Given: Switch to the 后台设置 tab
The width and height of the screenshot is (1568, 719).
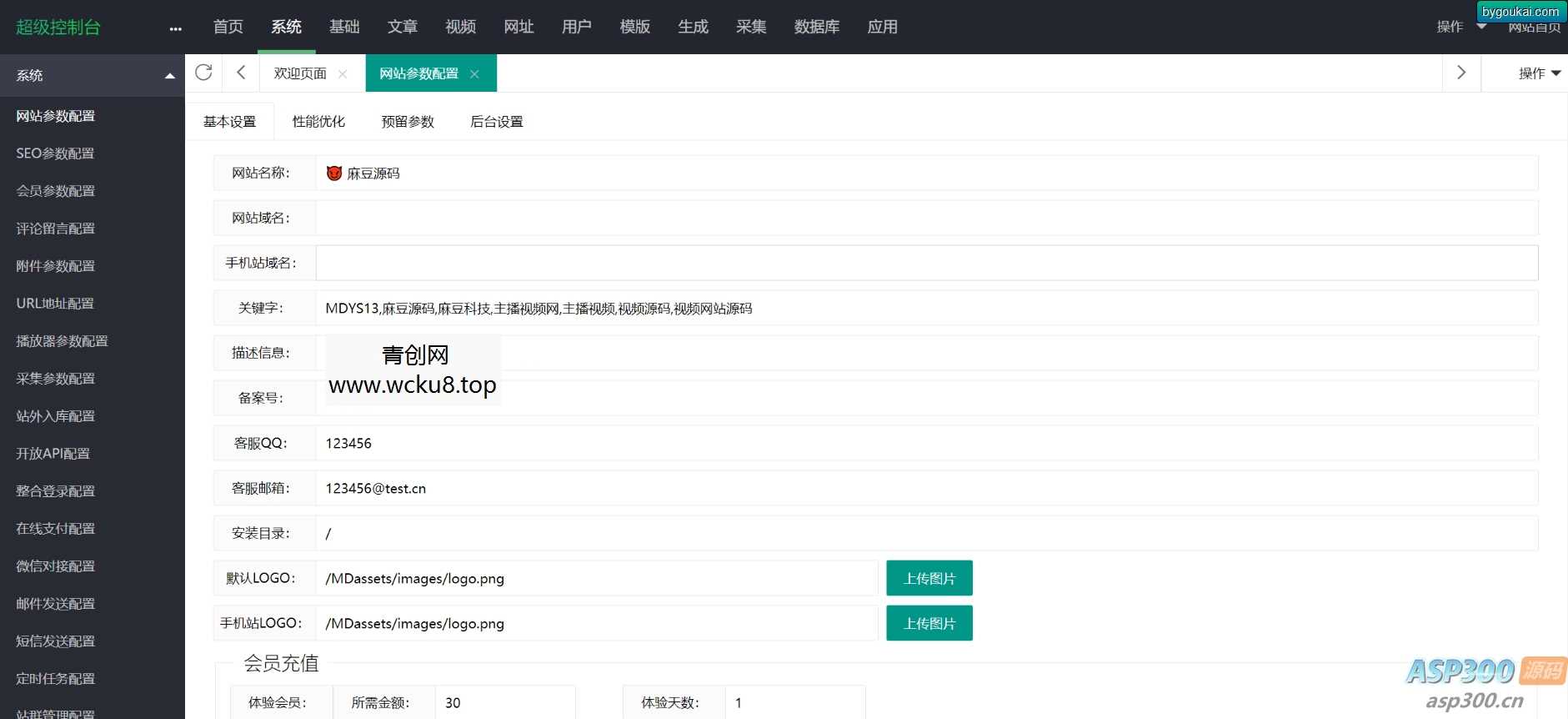Looking at the screenshot, I should click(496, 122).
